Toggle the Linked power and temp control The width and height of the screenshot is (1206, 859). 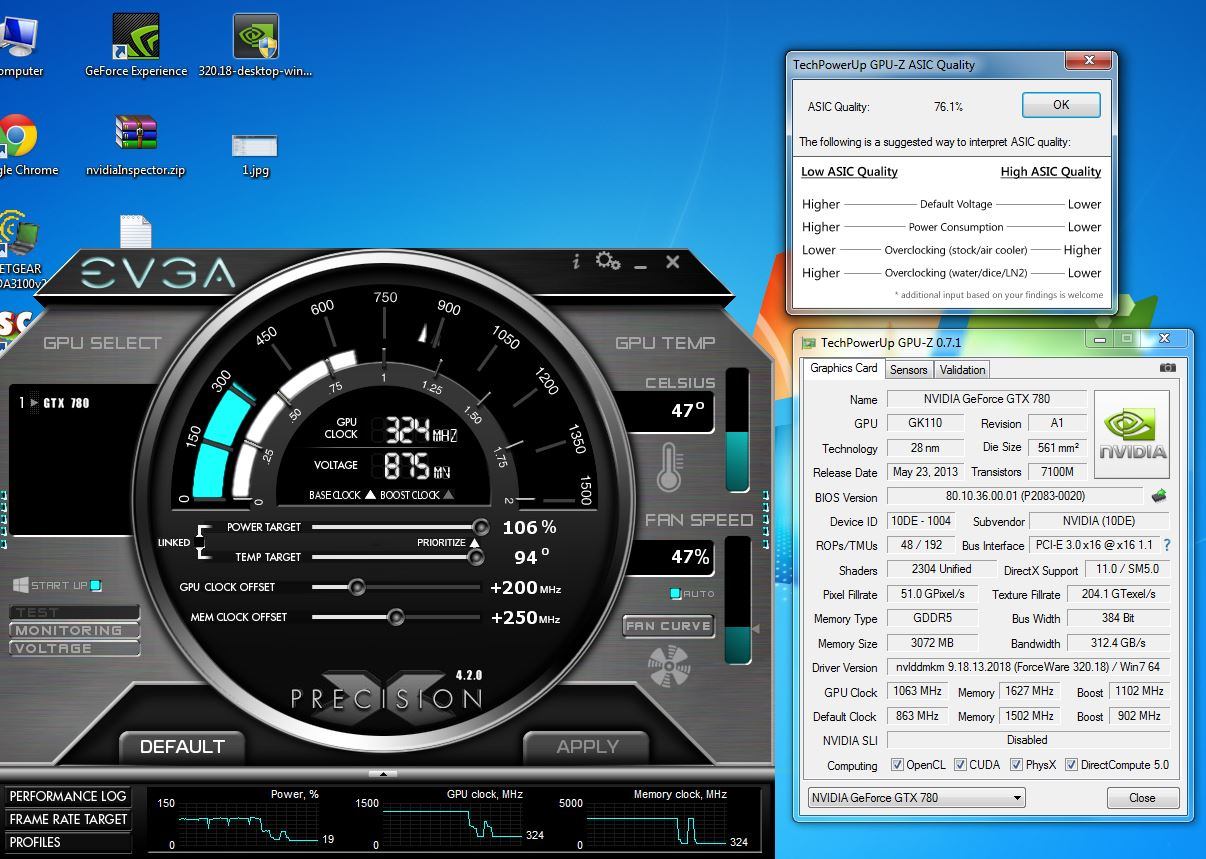tap(199, 542)
